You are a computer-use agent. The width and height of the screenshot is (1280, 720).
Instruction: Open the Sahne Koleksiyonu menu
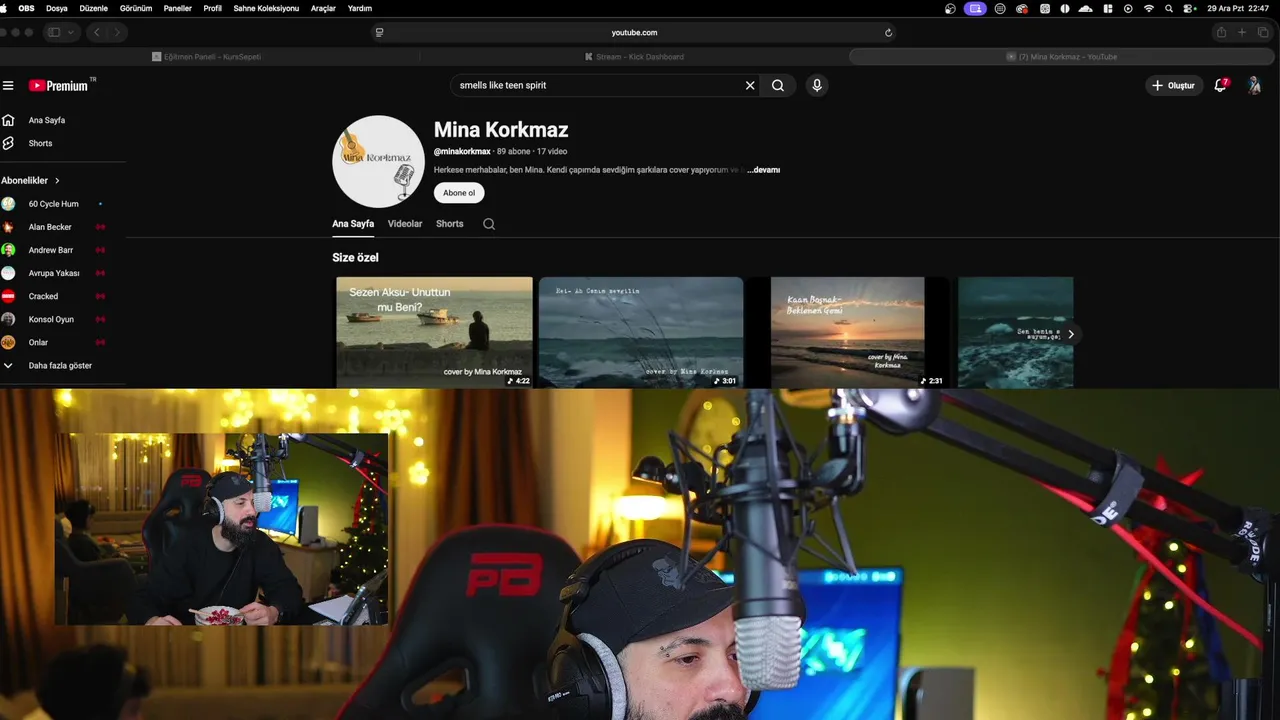tap(266, 8)
